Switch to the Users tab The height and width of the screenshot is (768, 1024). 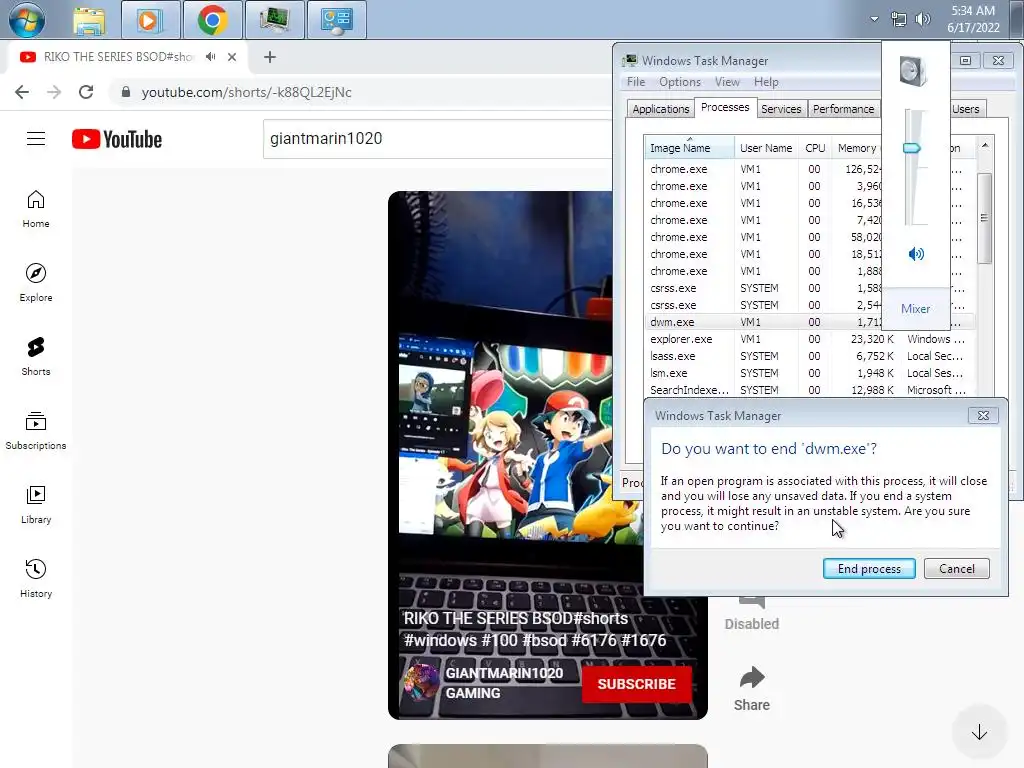[966, 109]
